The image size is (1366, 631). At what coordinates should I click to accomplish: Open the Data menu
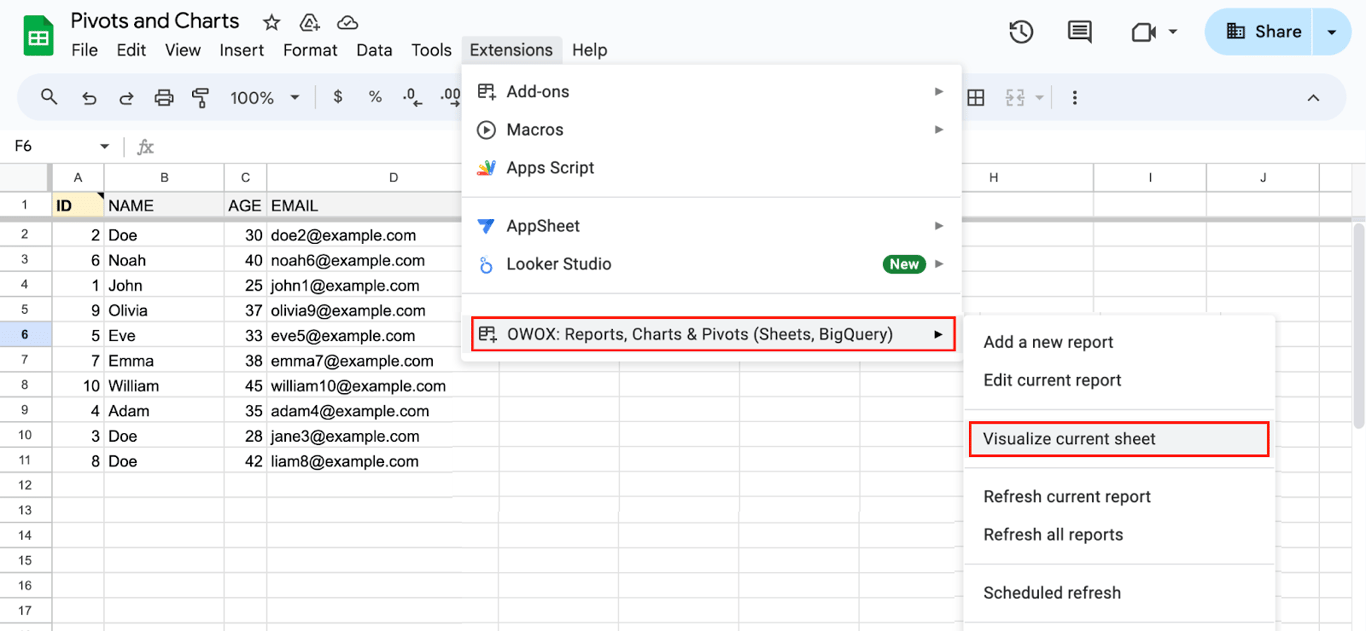coord(374,50)
